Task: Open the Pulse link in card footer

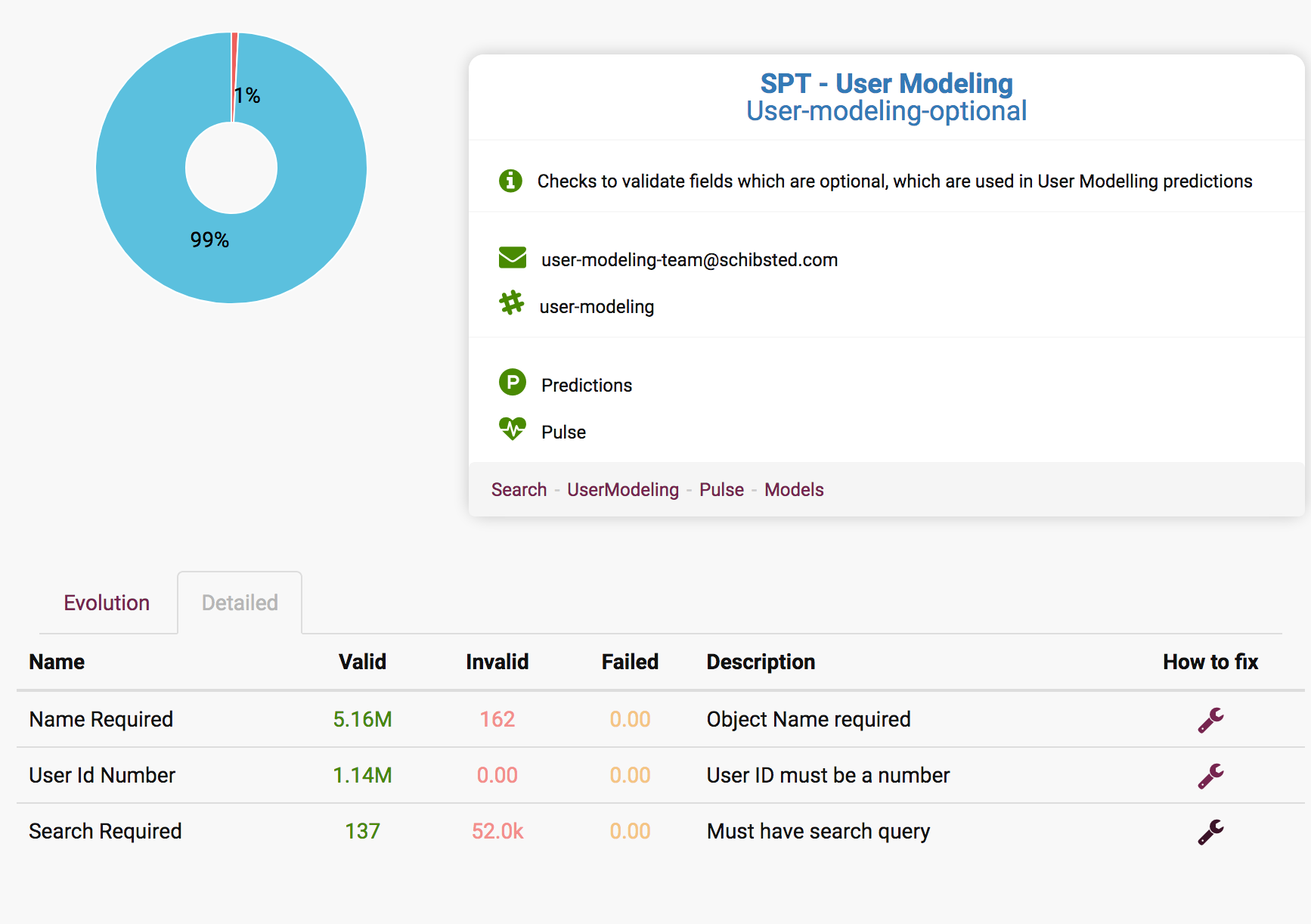Action: (721, 490)
